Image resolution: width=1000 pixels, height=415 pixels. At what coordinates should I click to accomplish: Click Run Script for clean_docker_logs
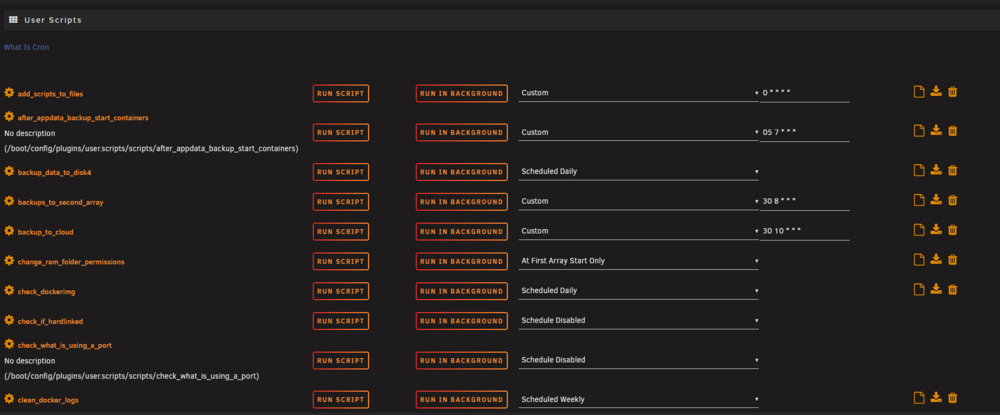point(341,400)
